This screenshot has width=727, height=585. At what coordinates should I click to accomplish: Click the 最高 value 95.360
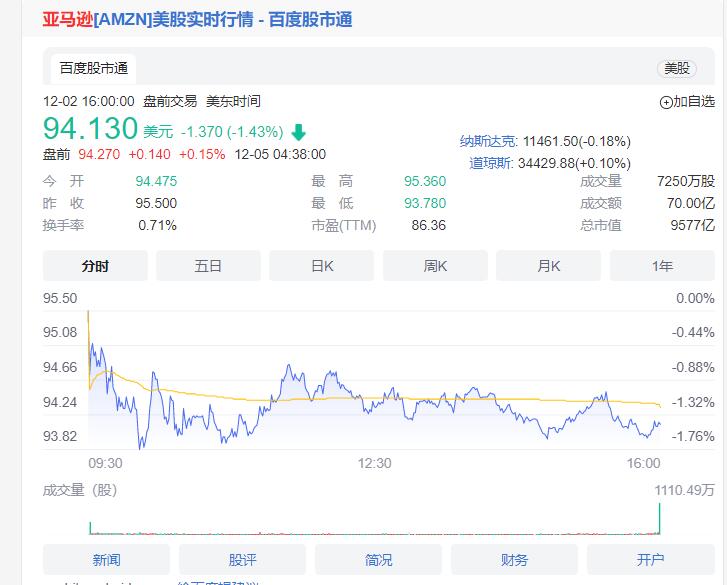[425, 181]
